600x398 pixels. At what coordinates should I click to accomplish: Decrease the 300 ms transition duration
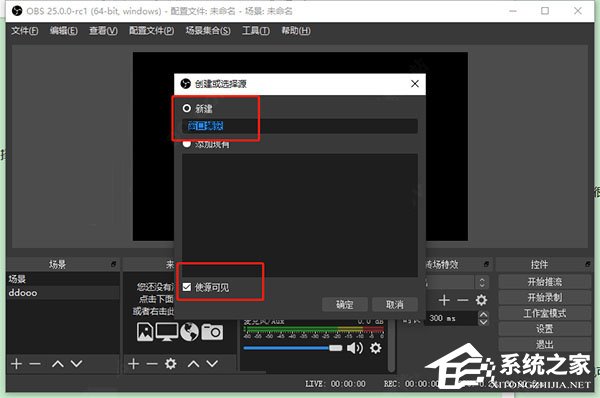coord(483,322)
